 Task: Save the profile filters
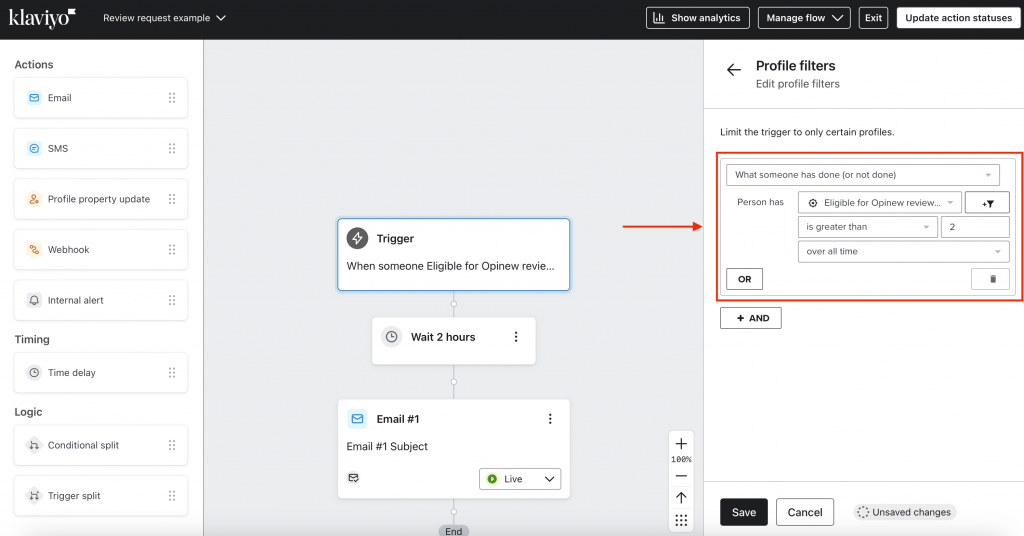pos(744,512)
